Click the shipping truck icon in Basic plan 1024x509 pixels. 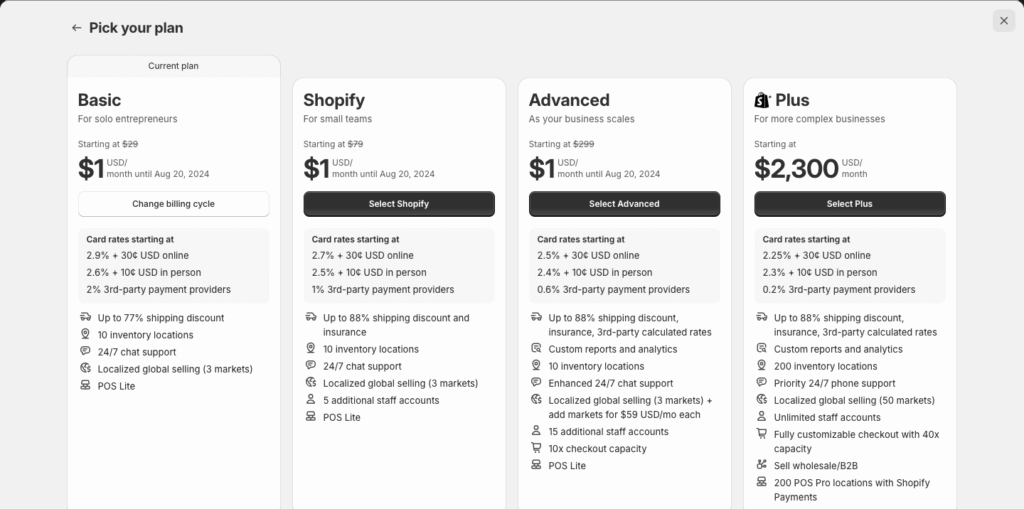[x=86, y=318]
